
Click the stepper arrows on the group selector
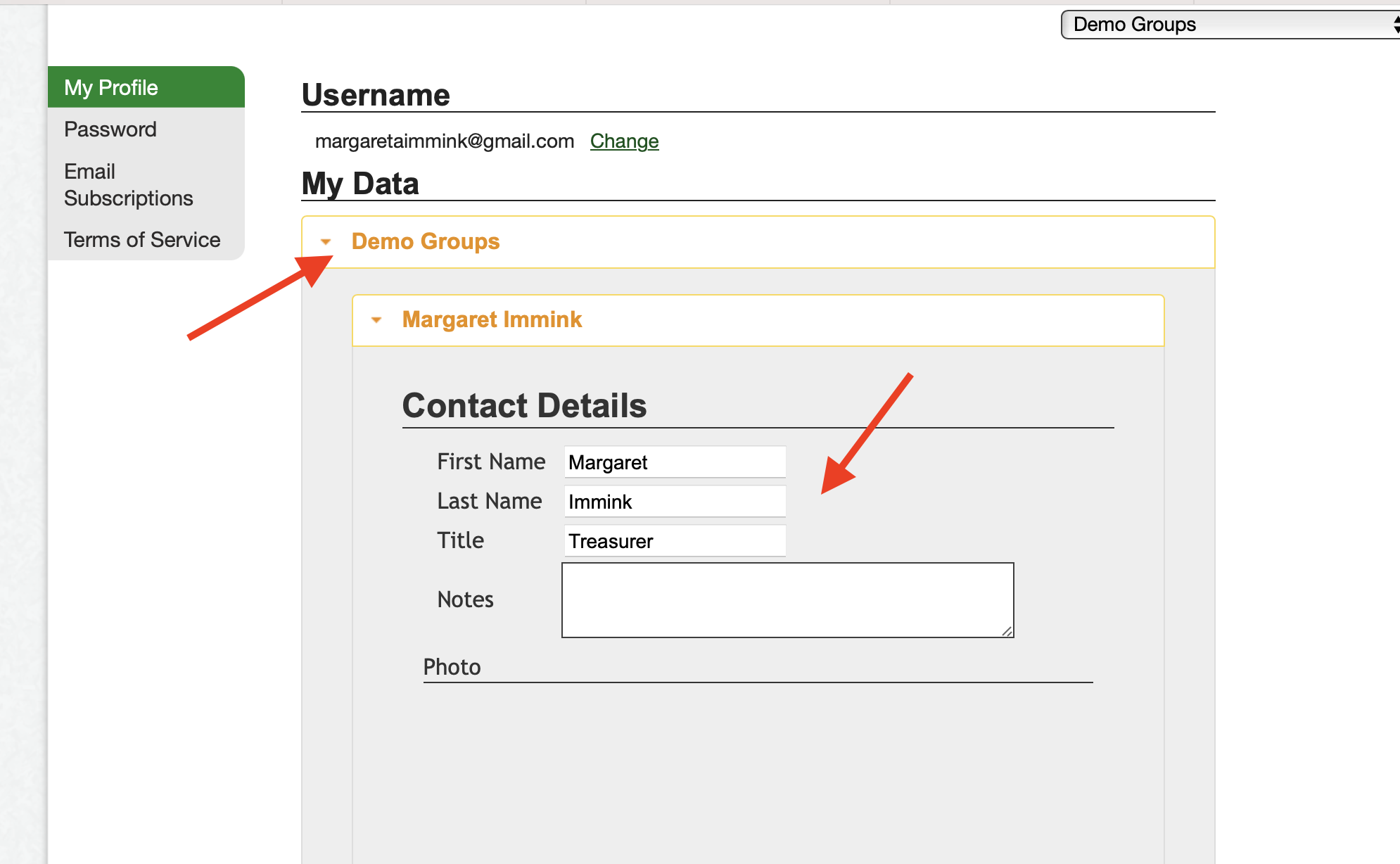point(1396,24)
